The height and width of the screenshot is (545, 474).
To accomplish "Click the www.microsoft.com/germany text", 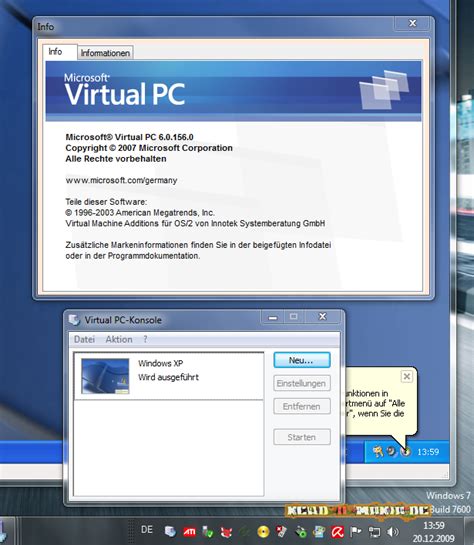I will [121, 180].
